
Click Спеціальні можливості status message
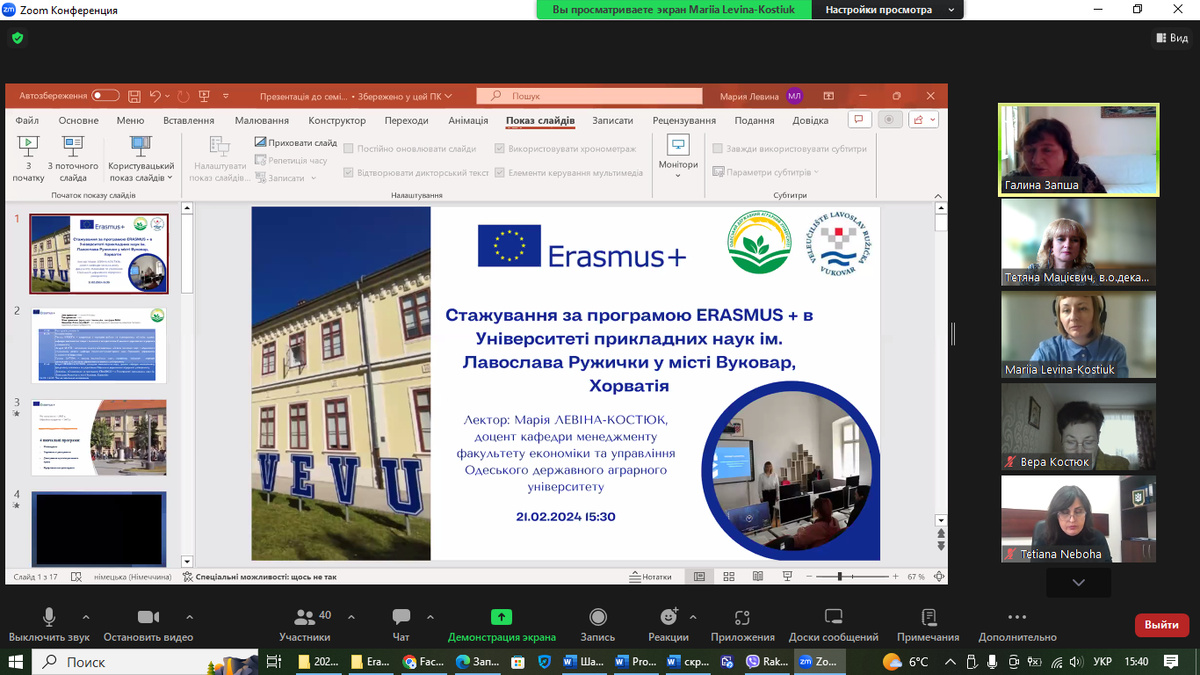pos(260,577)
